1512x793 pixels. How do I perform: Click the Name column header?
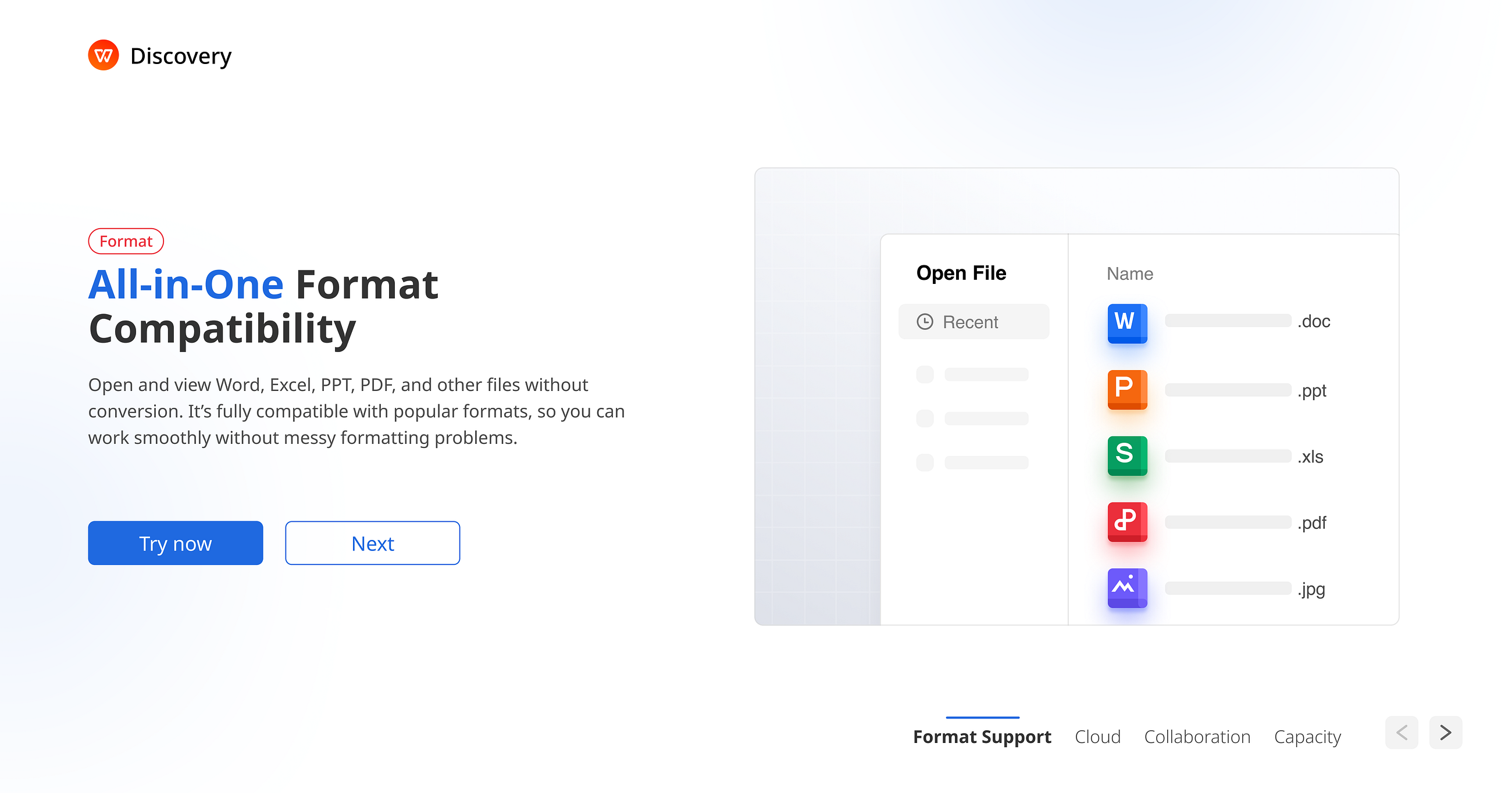(x=1130, y=273)
